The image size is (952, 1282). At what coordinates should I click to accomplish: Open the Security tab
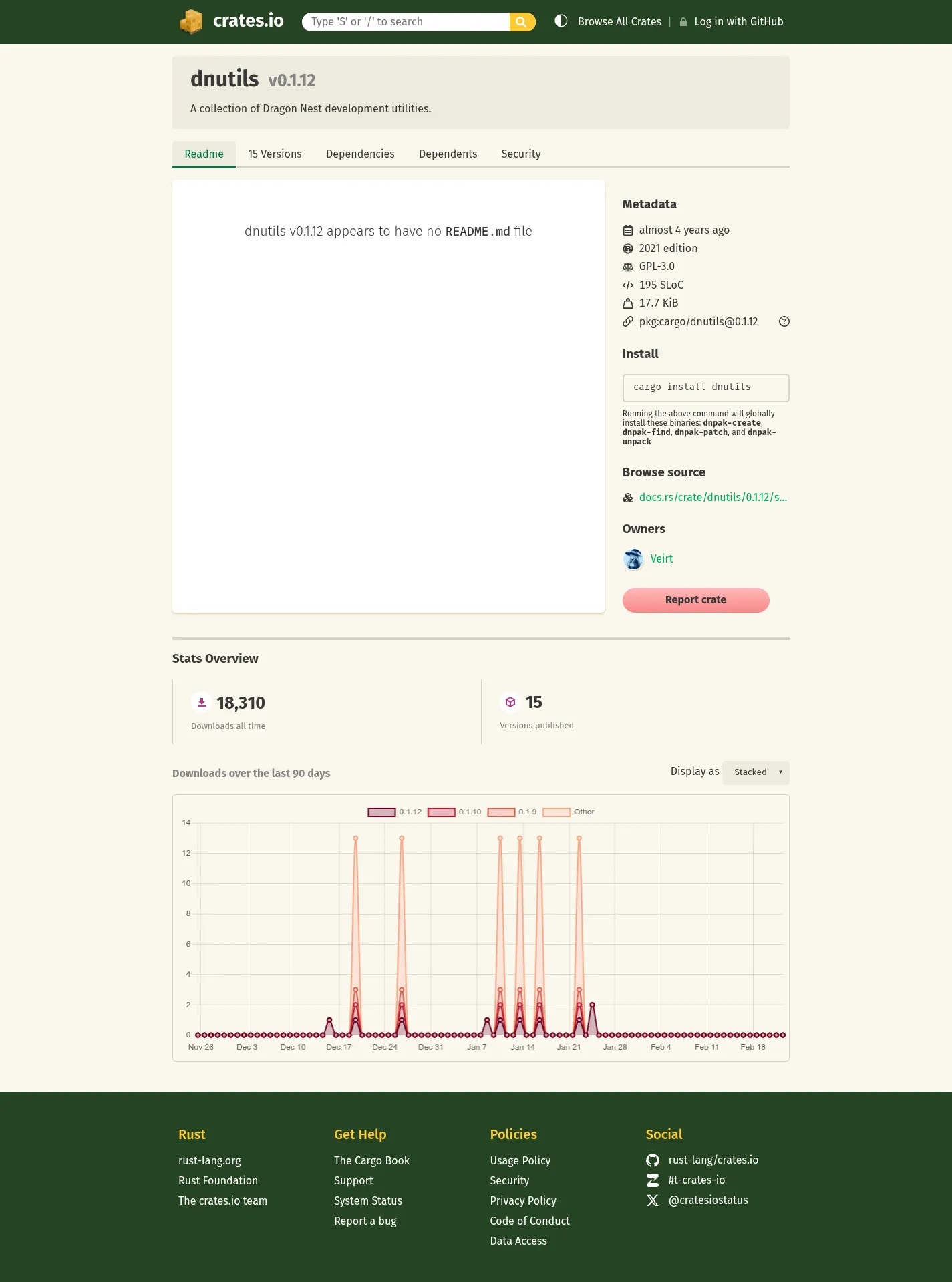(521, 154)
